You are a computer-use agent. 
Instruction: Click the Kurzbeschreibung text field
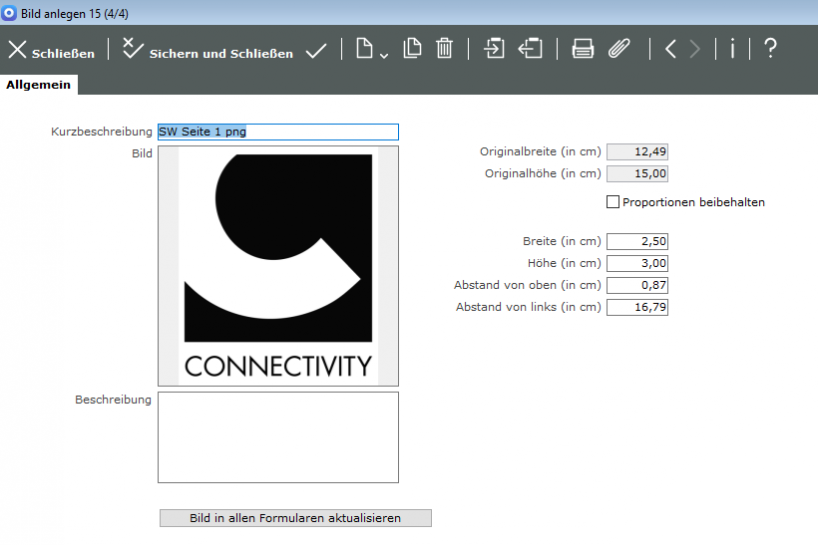pyautogui.click(x=278, y=132)
